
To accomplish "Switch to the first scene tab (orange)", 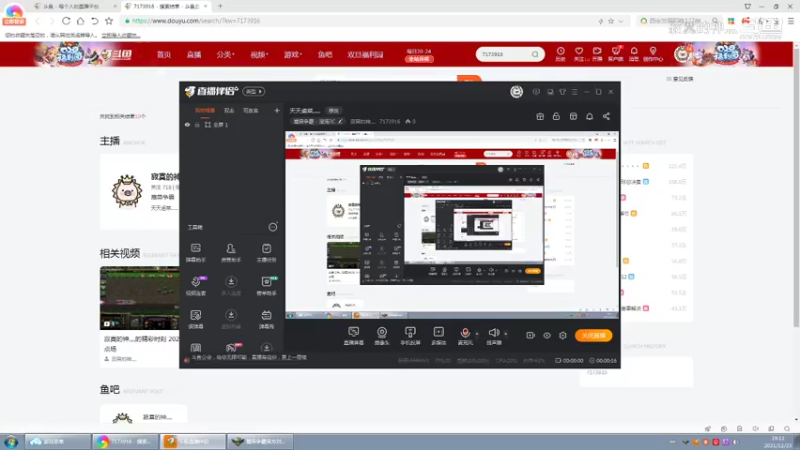I will tap(205, 111).
